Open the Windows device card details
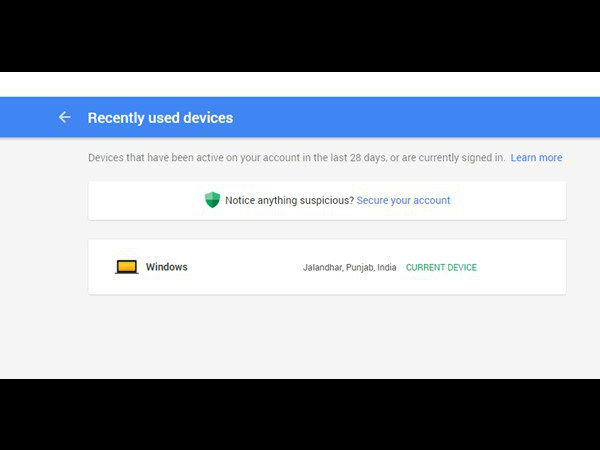 point(327,267)
